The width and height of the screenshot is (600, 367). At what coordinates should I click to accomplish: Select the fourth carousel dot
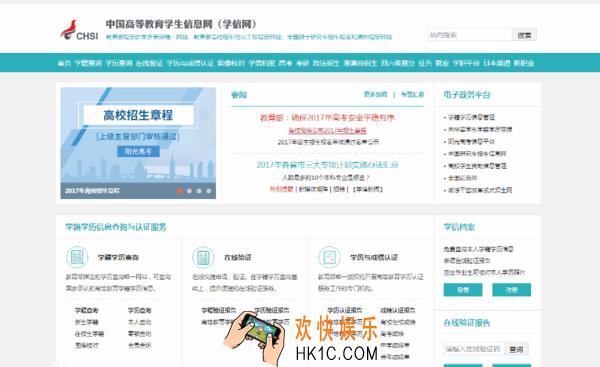[209, 191]
